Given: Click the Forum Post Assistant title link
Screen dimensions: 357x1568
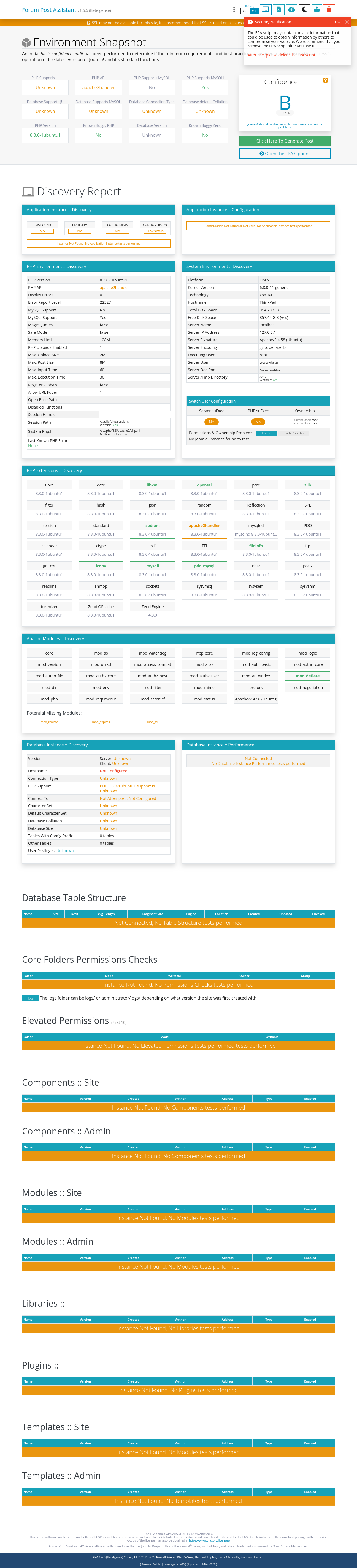Looking at the screenshot, I should coord(49,10).
